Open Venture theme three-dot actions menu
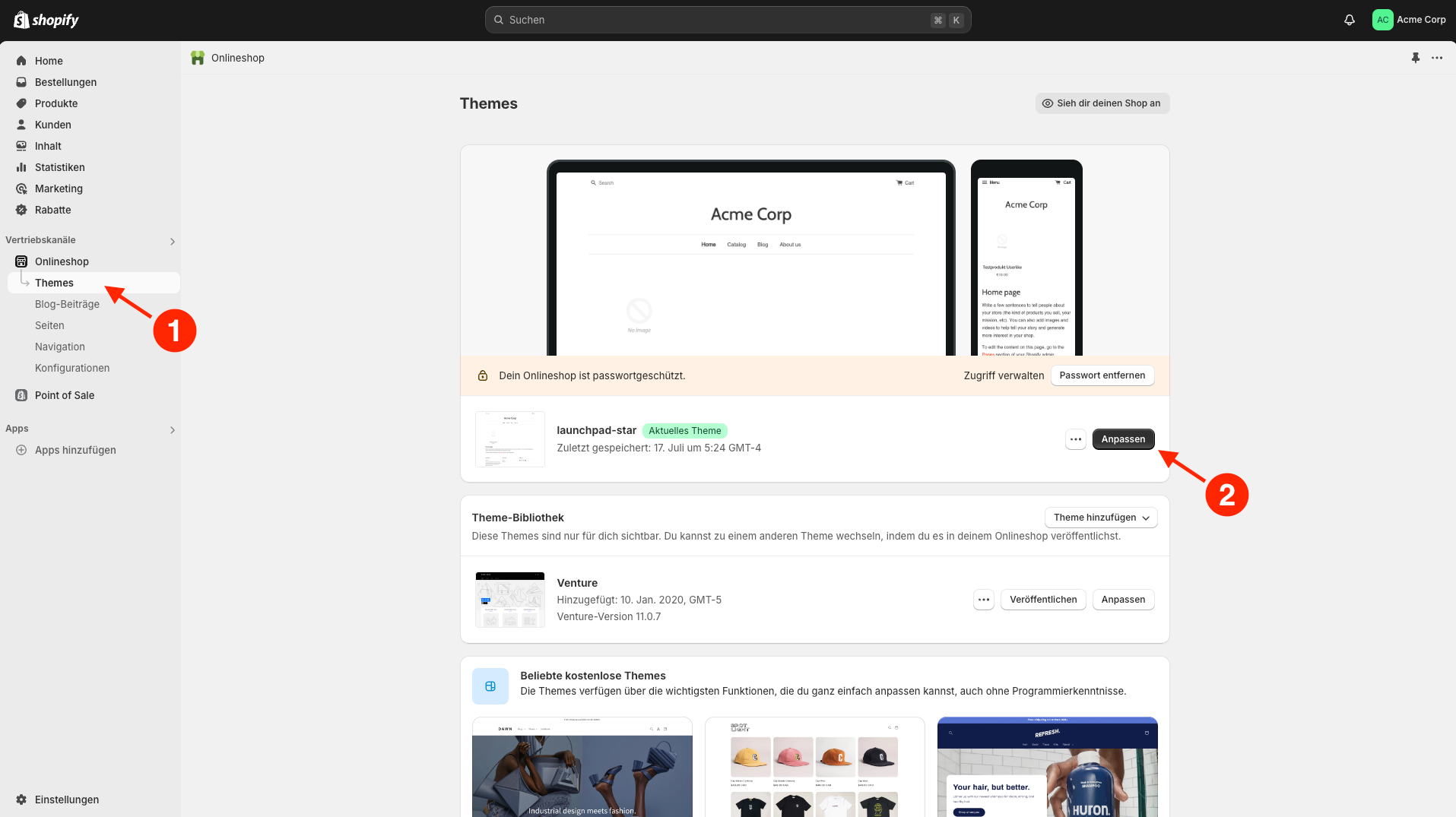1456x817 pixels. (984, 600)
